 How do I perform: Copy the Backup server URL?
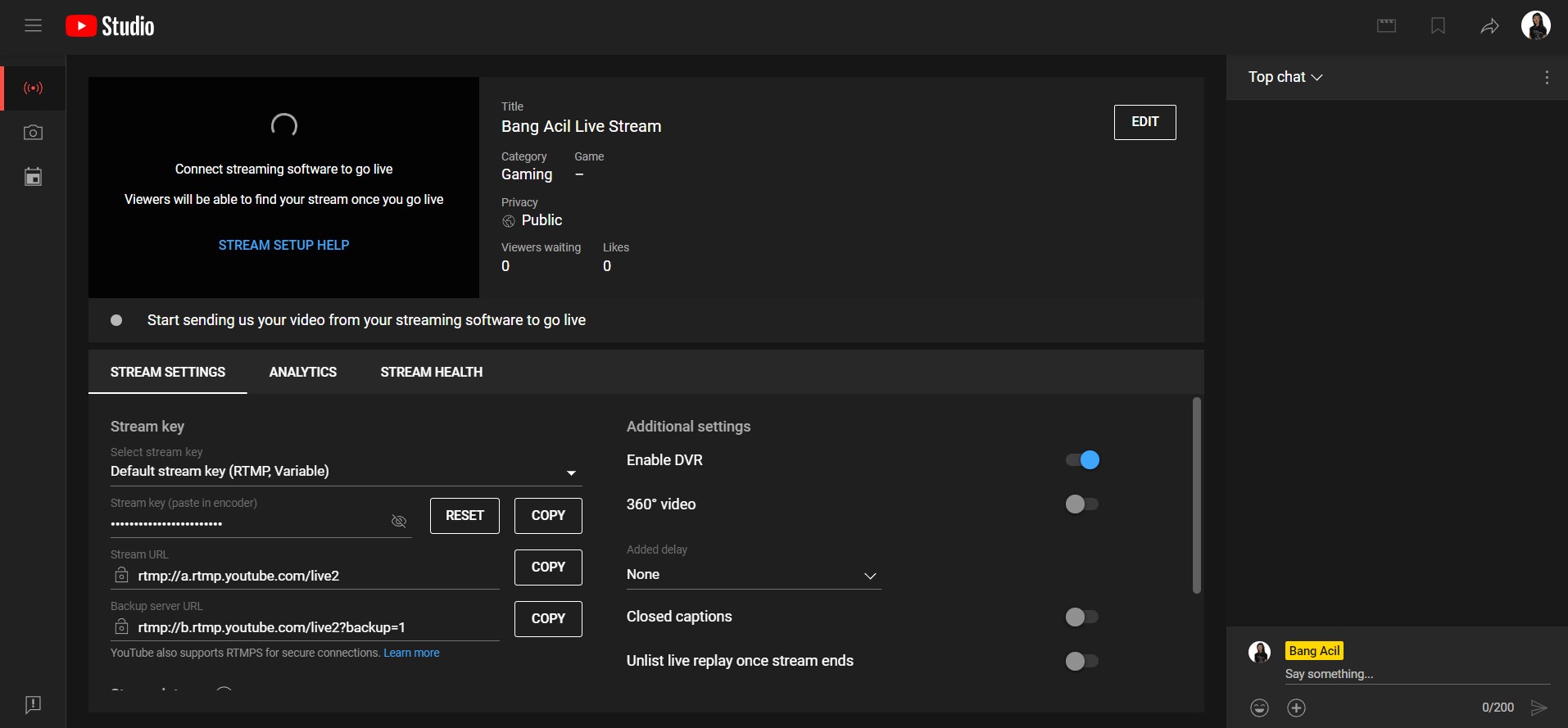pyautogui.click(x=548, y=618)
